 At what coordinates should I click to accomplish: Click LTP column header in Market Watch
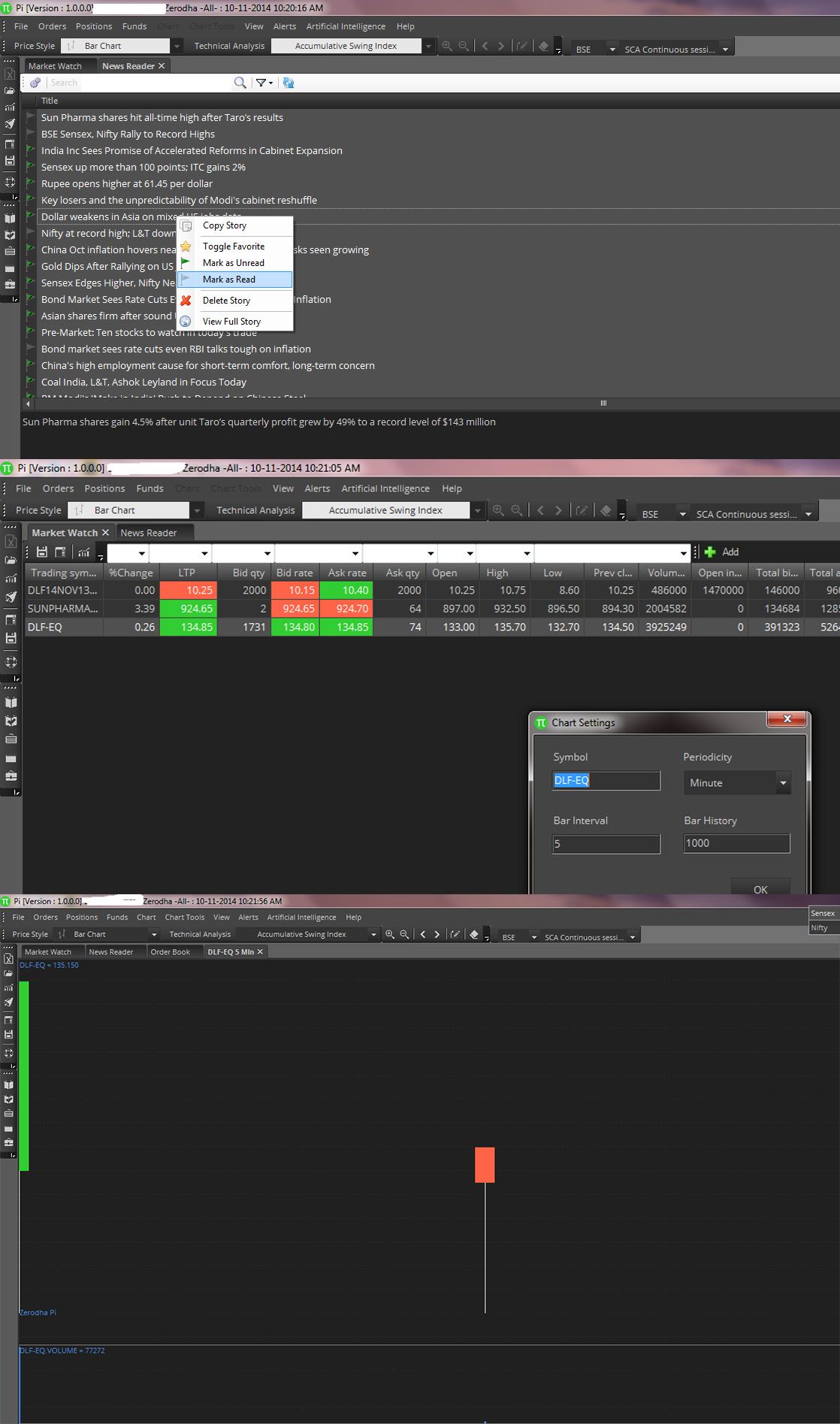pos(188,573)
